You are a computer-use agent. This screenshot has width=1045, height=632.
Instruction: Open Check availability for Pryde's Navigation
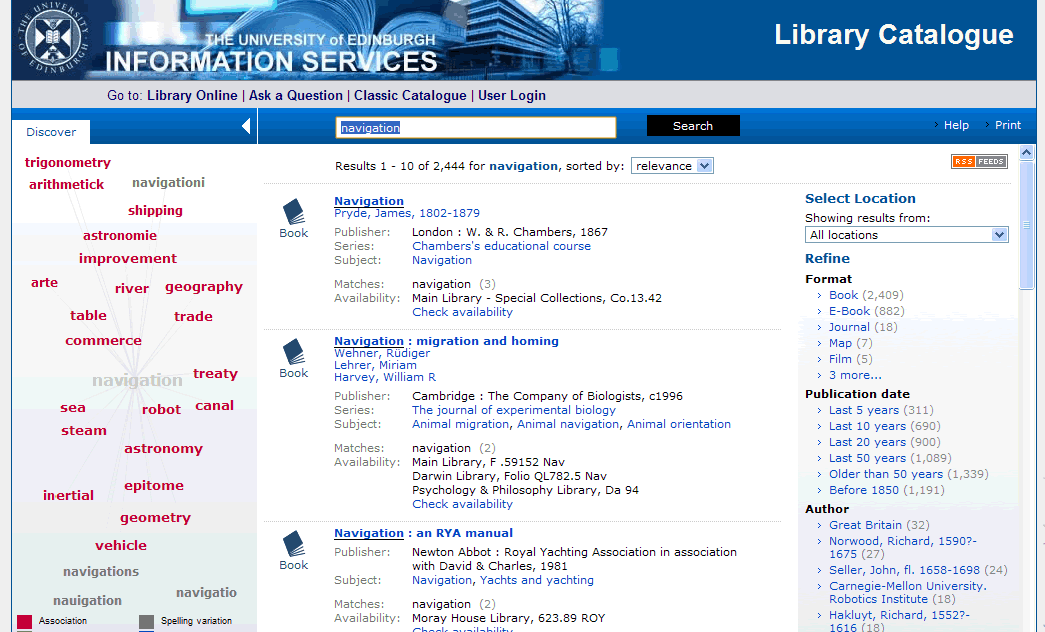(x=462, y=312)
